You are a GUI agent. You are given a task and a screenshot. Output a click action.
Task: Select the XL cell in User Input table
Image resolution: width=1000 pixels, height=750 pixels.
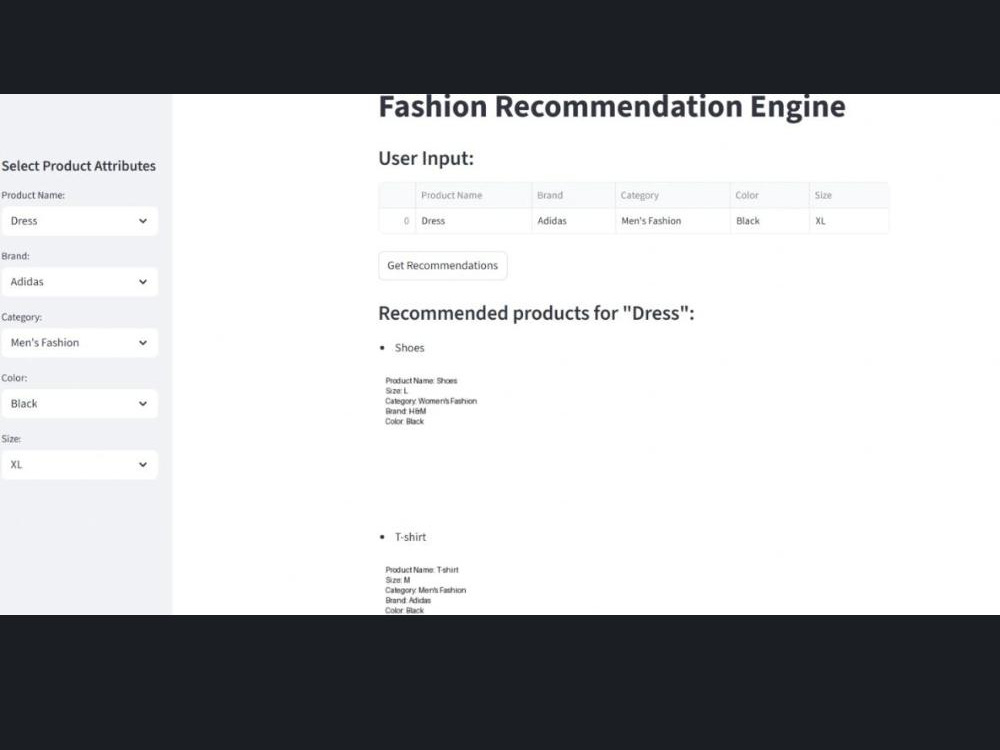849,221
